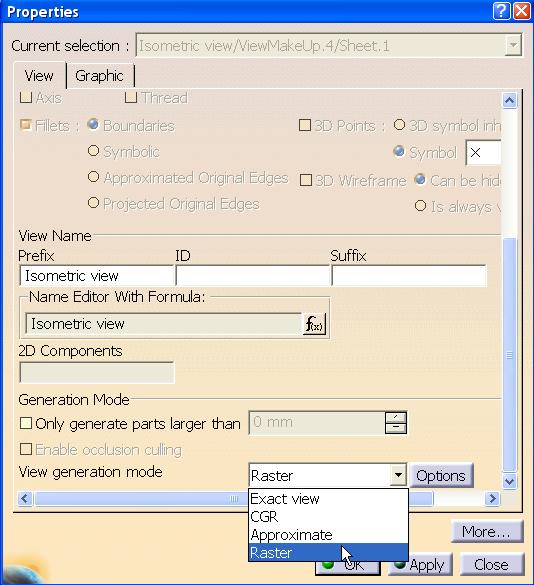Screen dimensions: 534x585
Task: Open the Current selection dropdown arrow
Action: coord(514,45)
